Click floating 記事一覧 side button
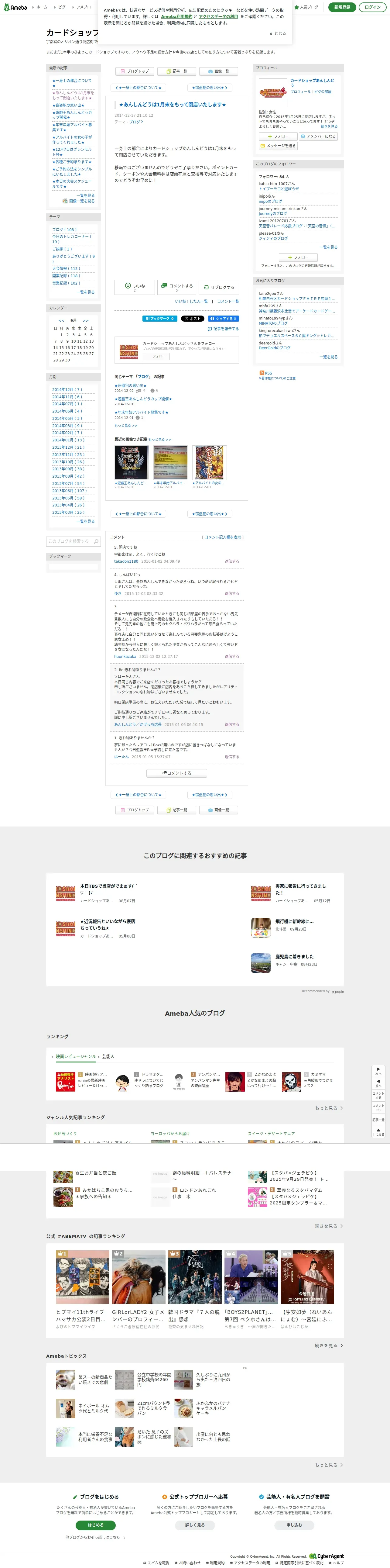This screenshot has height=1568, width=390. 378,1119
